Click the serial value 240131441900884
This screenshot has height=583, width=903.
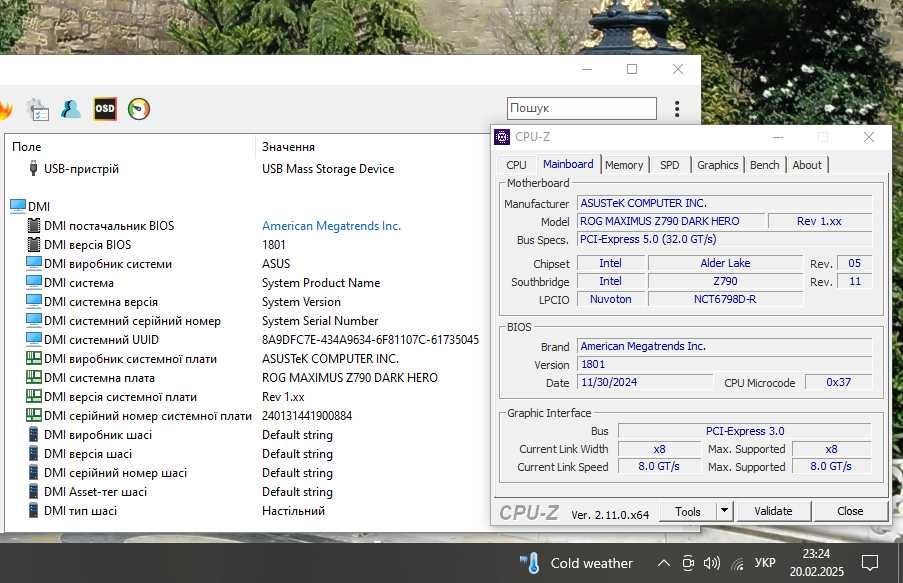click(x=307, y=415)
